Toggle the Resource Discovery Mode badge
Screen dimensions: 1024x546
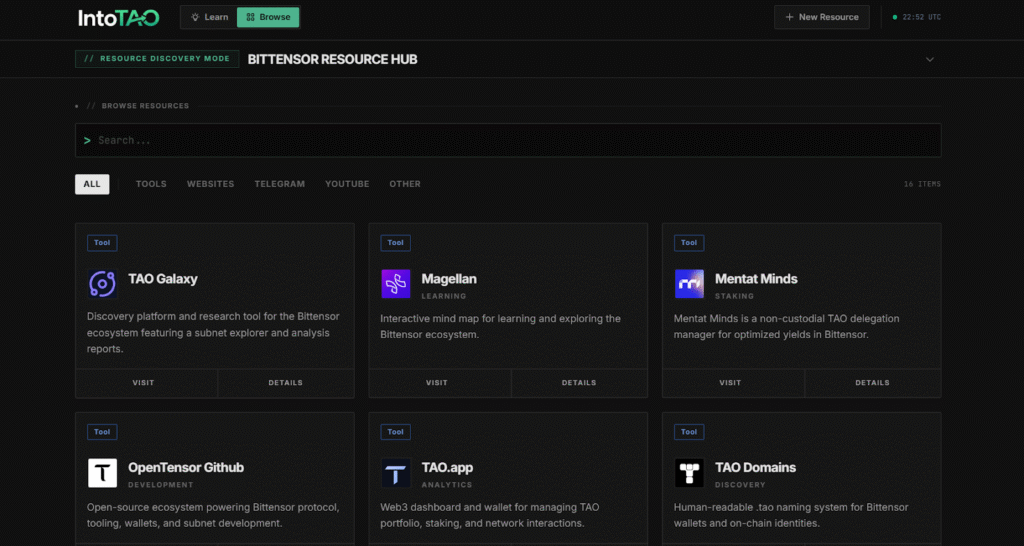coord(157,59)
